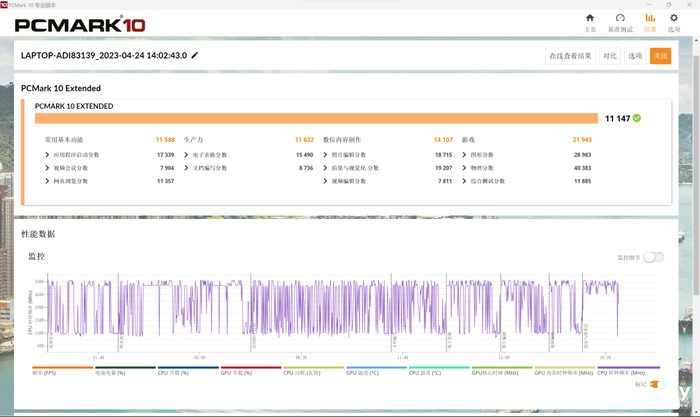Image resolution: width=700 pixels, height=417 pixels.
Task: Click the orange 关闭 button
Action: pos(660,56)
